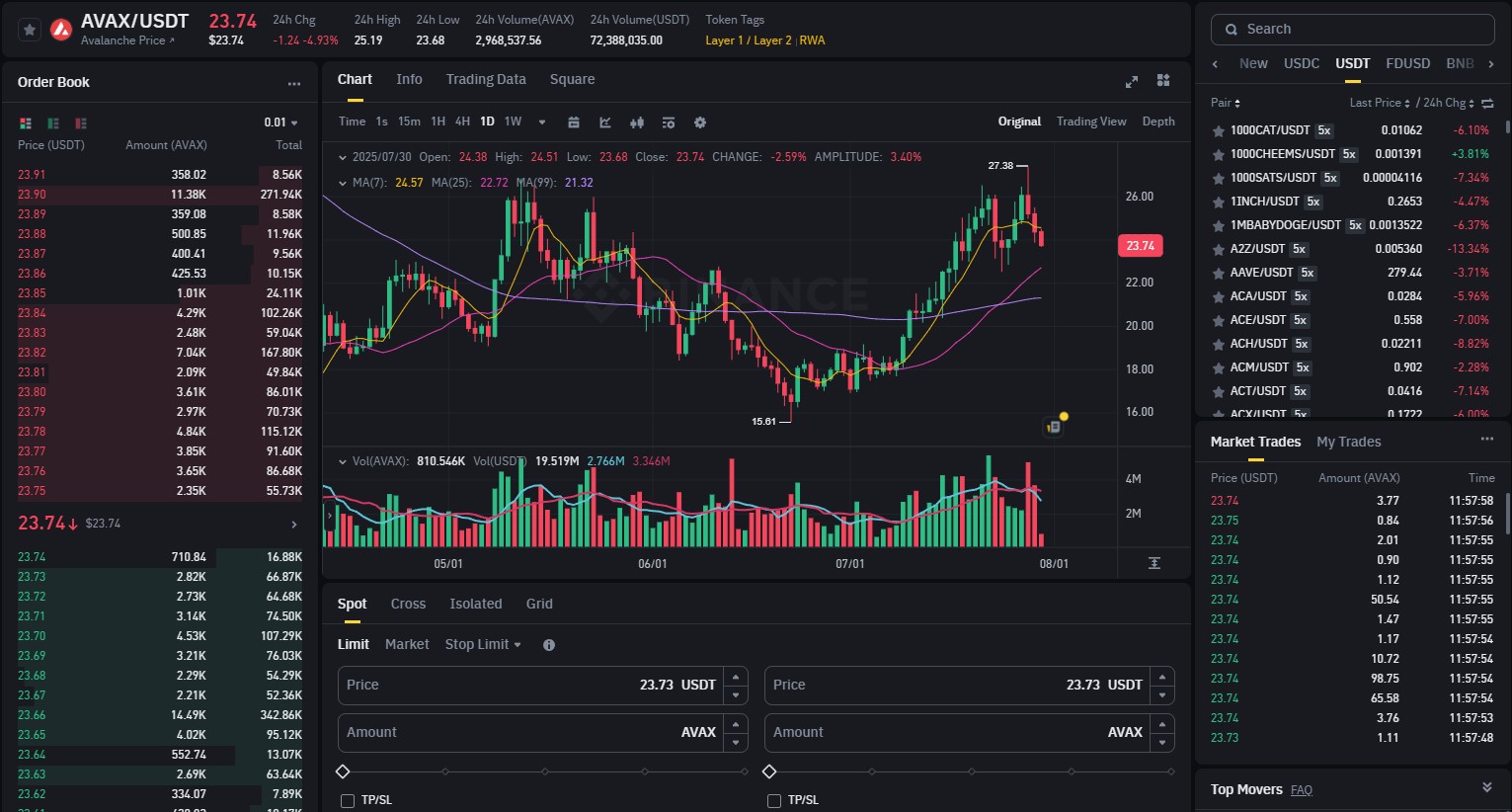The height and width of the screenshot is (812, 1512).
Task: Click the search magnifier icon
Action: pos(1232,30)
